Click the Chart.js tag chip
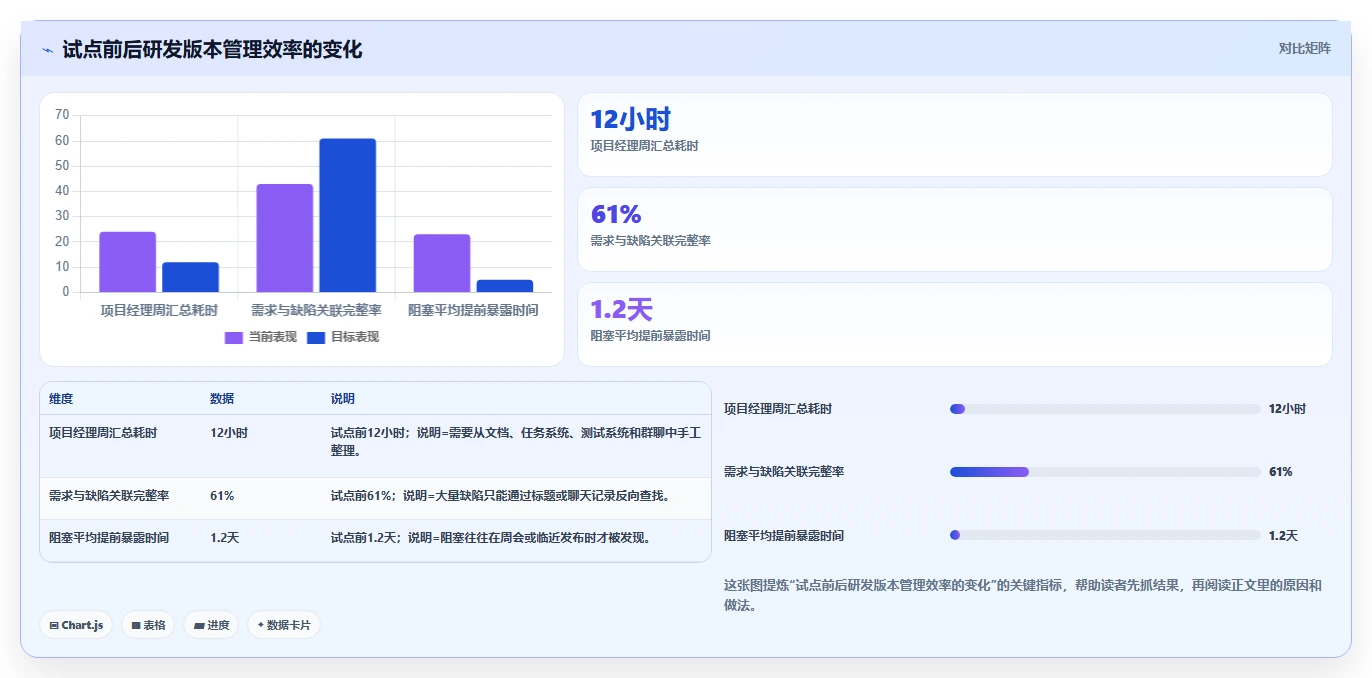Viewport: 1372px width, 678px height. coord(77,625)
